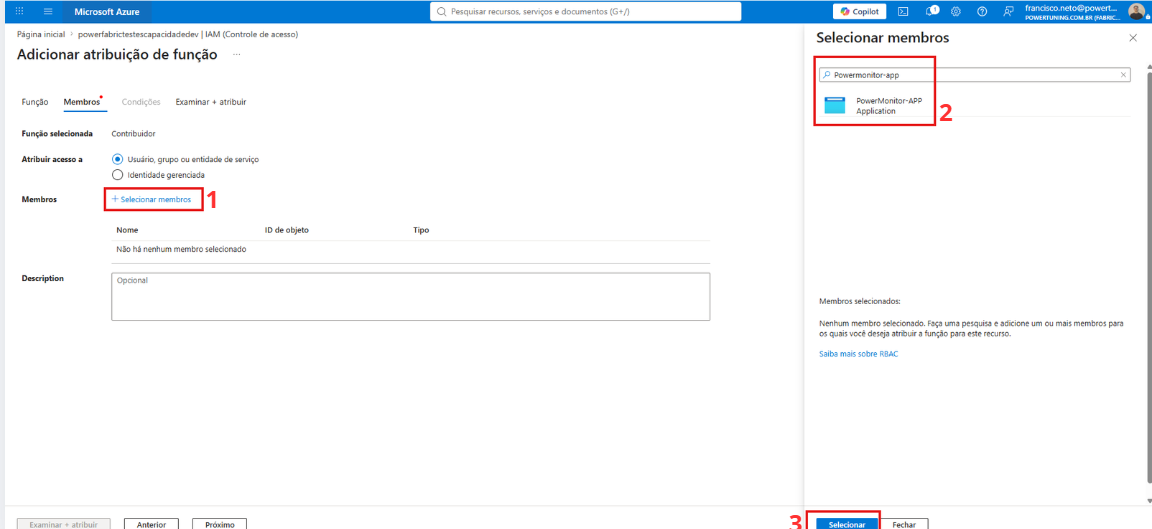The height and width of the screenshot is (529, 1152).
Task: Click the Nome column header
Action: [x=127, y=230]
